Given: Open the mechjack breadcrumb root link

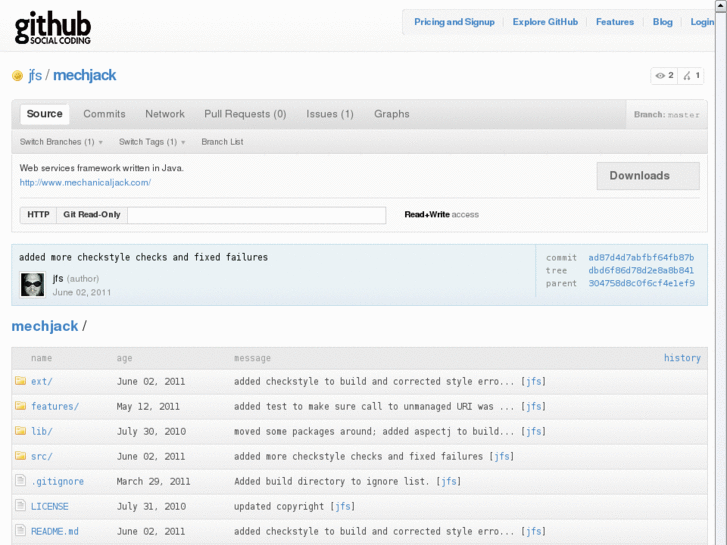Looking at the screenshot, I should [45, 326].
